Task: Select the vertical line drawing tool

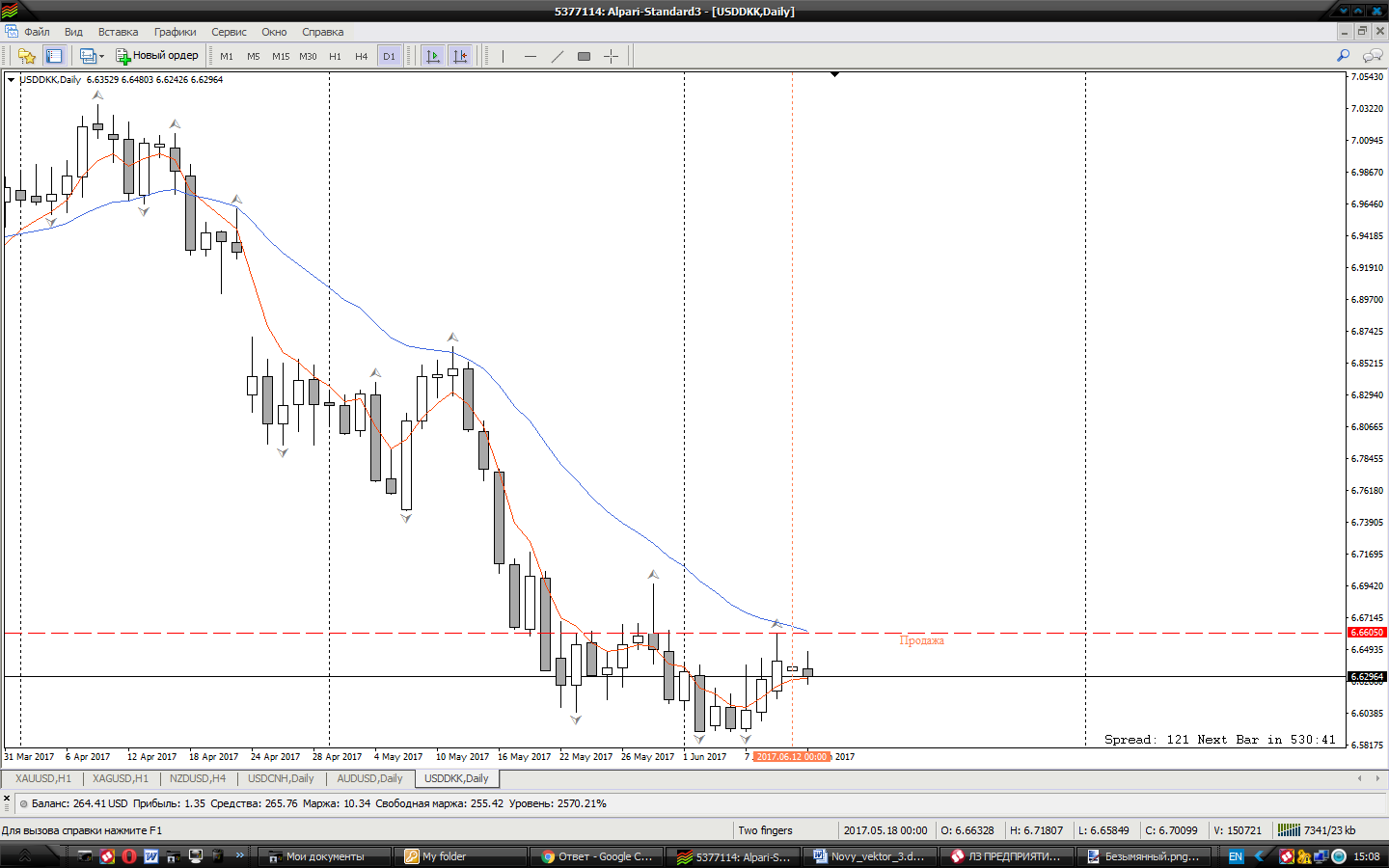Action: [x=503, y=56]
